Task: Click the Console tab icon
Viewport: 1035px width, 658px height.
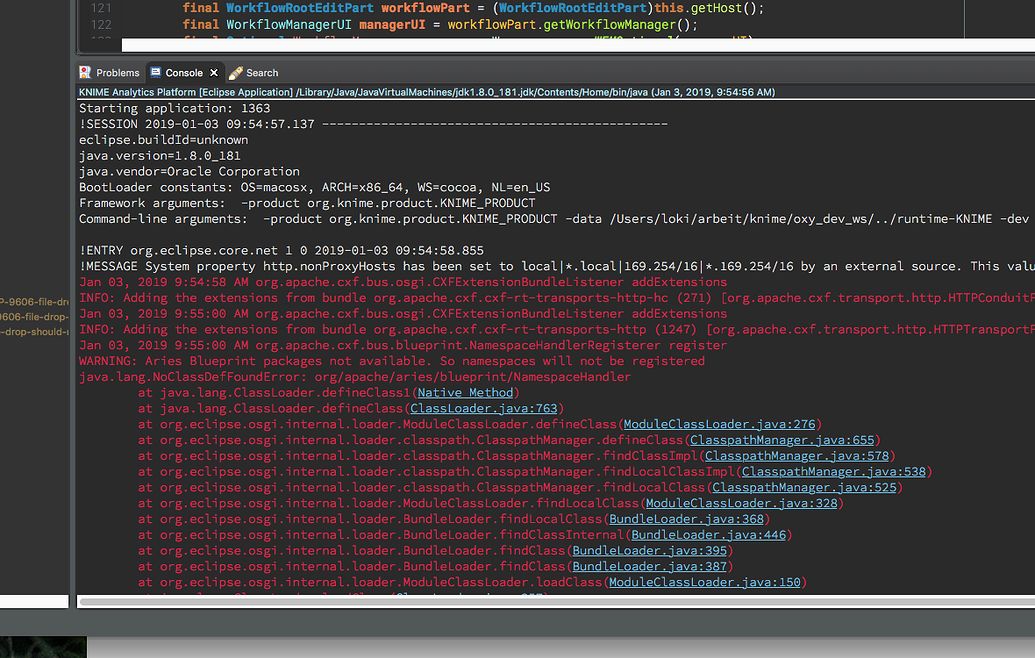Action: 157,72
